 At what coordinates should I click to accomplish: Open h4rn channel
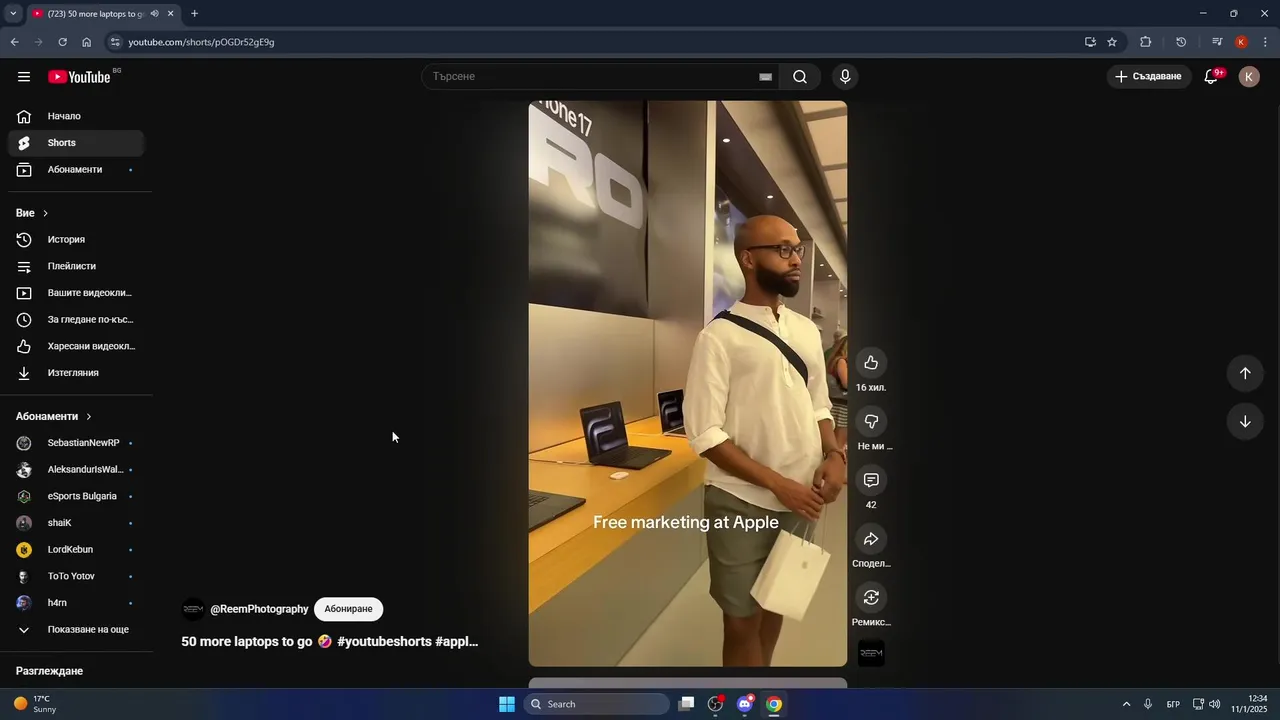tap(76, 603)
